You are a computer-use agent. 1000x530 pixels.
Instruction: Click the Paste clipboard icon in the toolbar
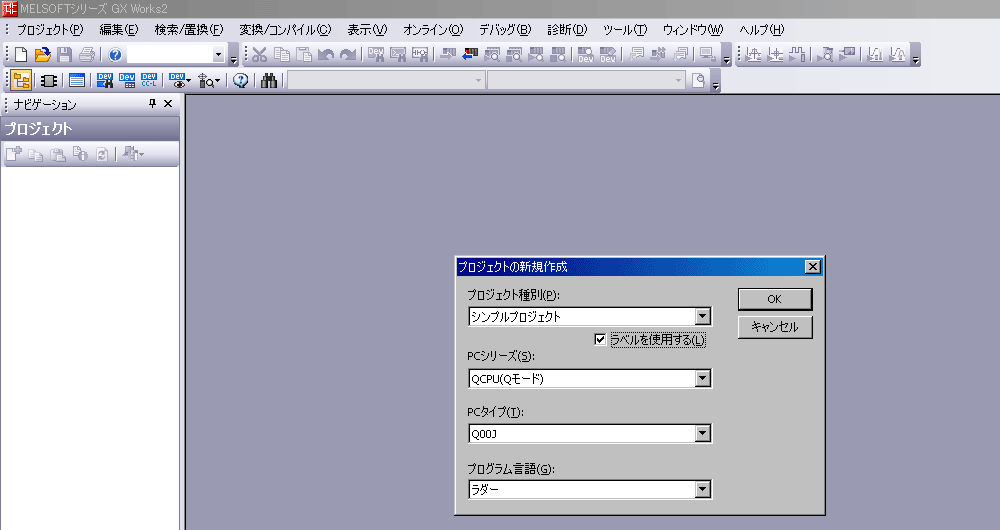304,55
